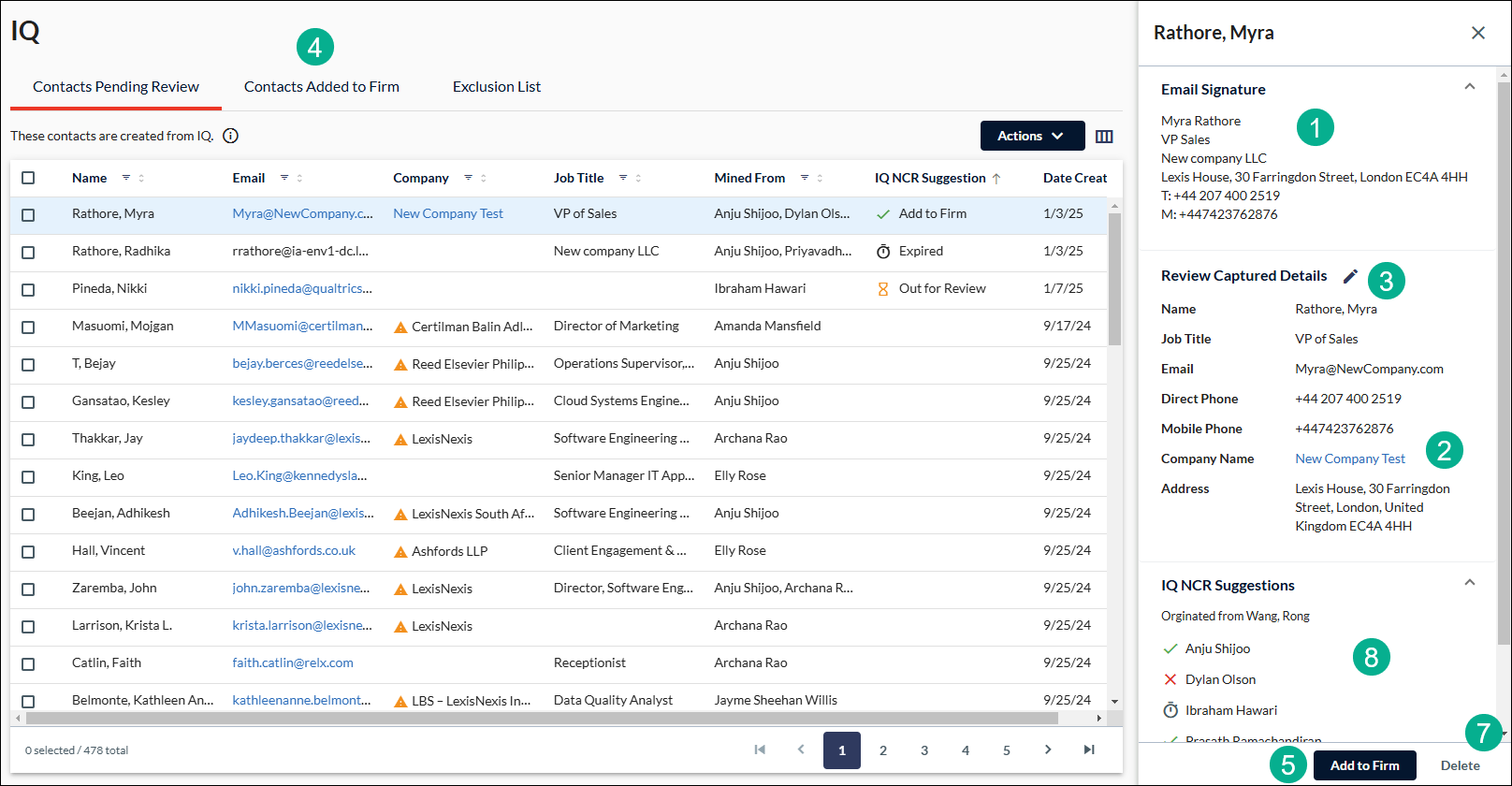Open the Company column filter icon
Screen dimensions: 1512x786
point(468,178)
